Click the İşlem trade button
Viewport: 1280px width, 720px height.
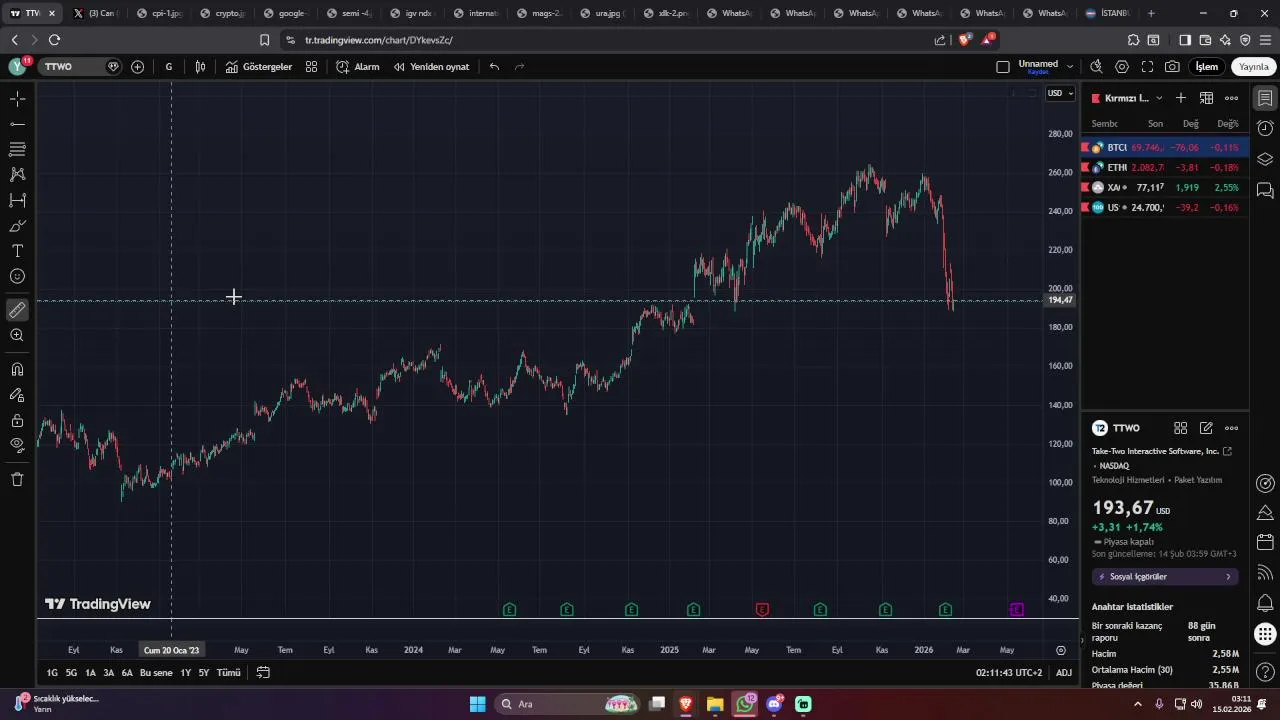click(x=1207, y=67)
